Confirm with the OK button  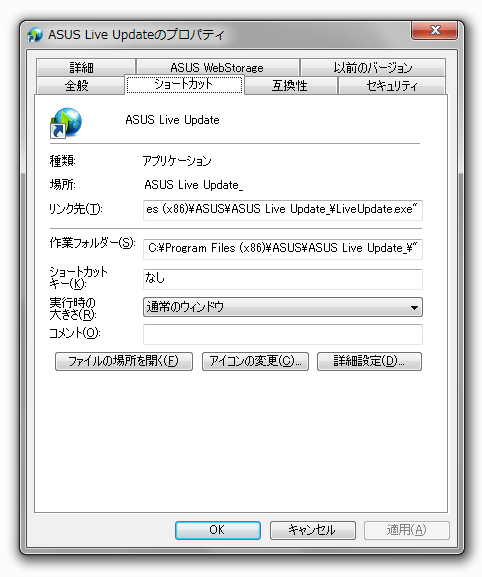click(218, 530)
